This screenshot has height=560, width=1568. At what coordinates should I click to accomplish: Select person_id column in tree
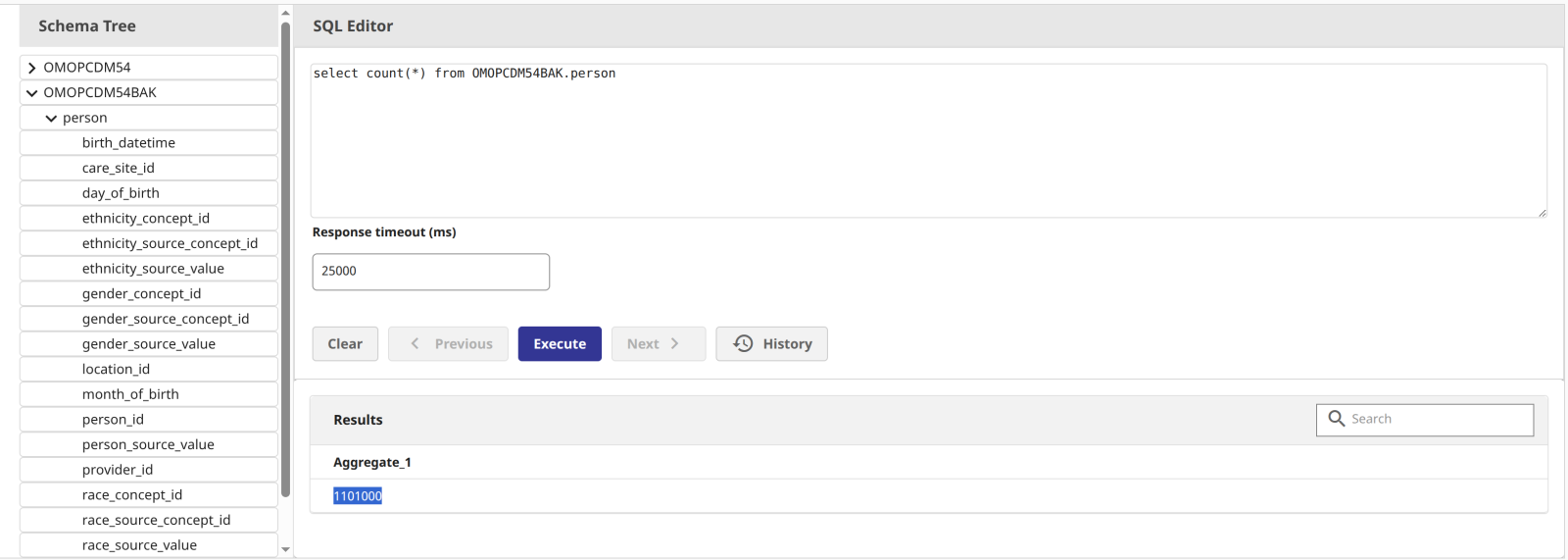click(x=113, y=420)
